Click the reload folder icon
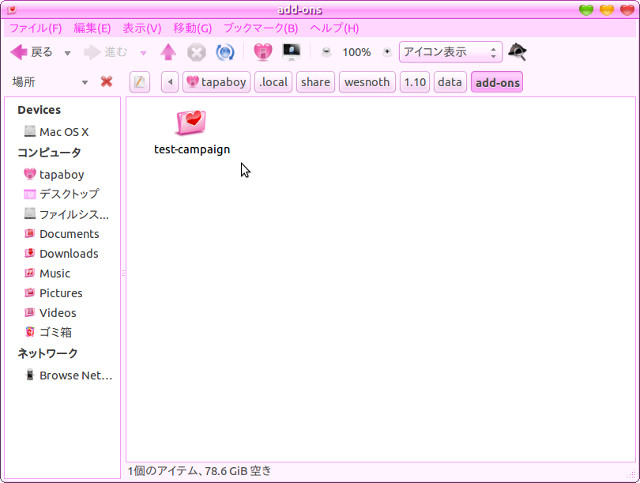This screenshot has width=640, height=483. (x=225, y=52)
